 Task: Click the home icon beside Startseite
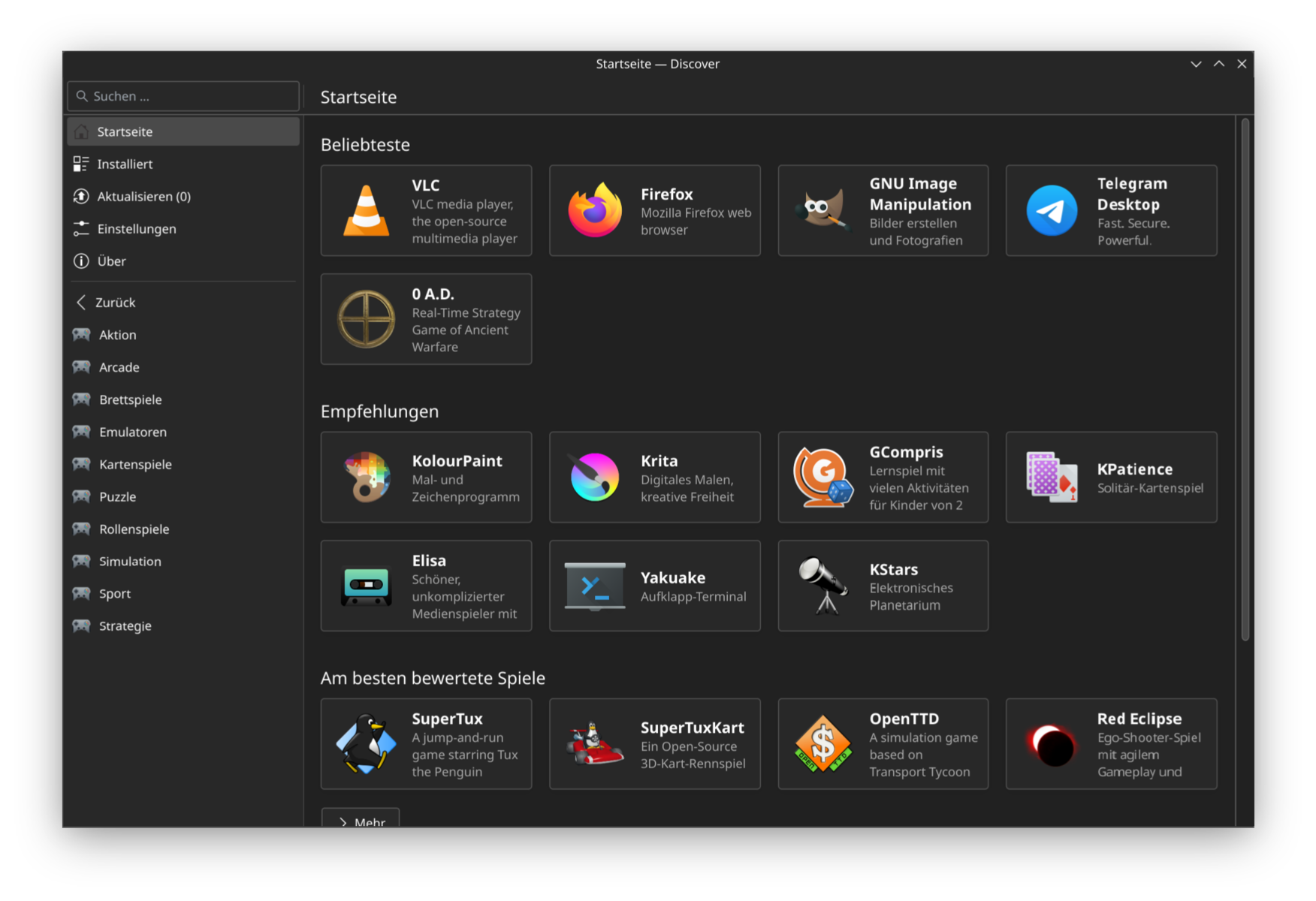(x=81, y=131)
